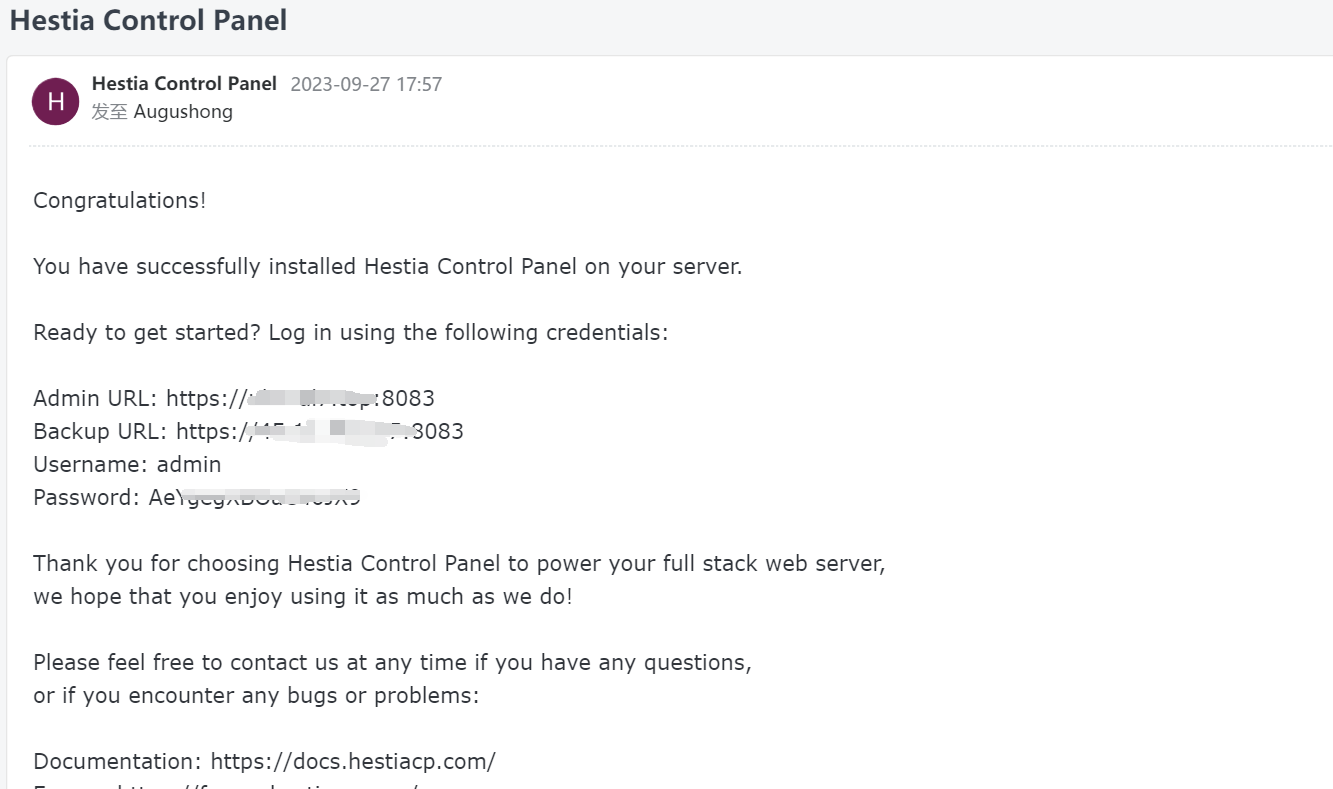Click the 'Thank you for choosing Hestia' line
Viewport: 1333px width, 789px height.
[459, 564]
